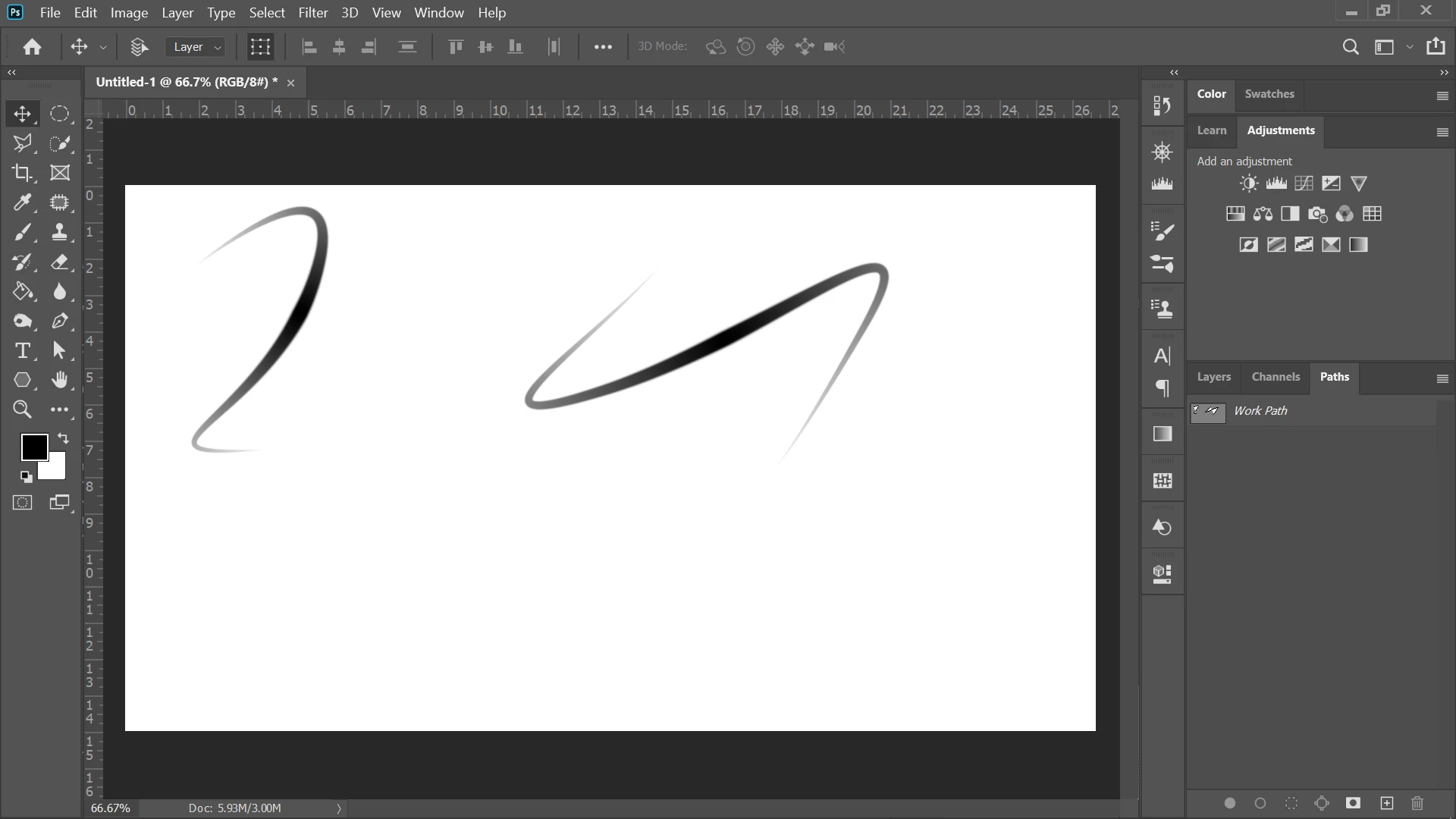This screenshot has height=819, width=1456.
Task: Select the Horizontal Type tool
Action: tap(23, 351)
